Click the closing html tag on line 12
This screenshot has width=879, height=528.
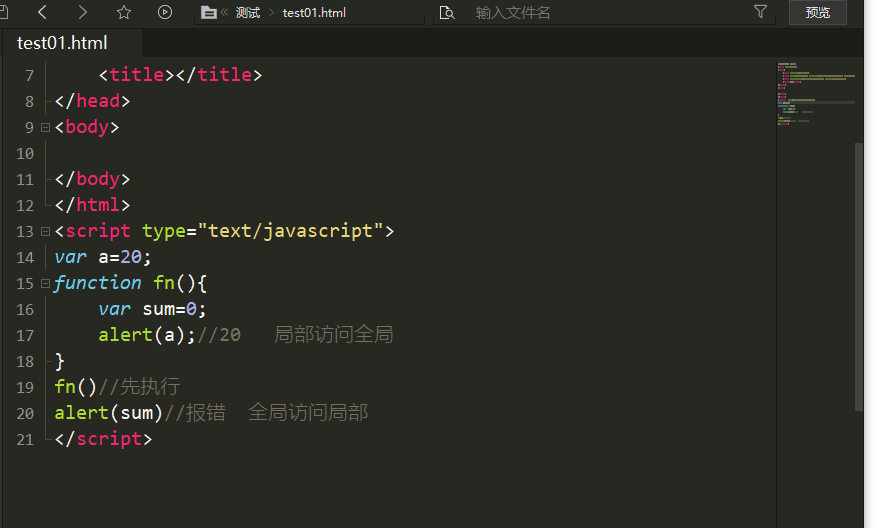[x=92, y=205]
